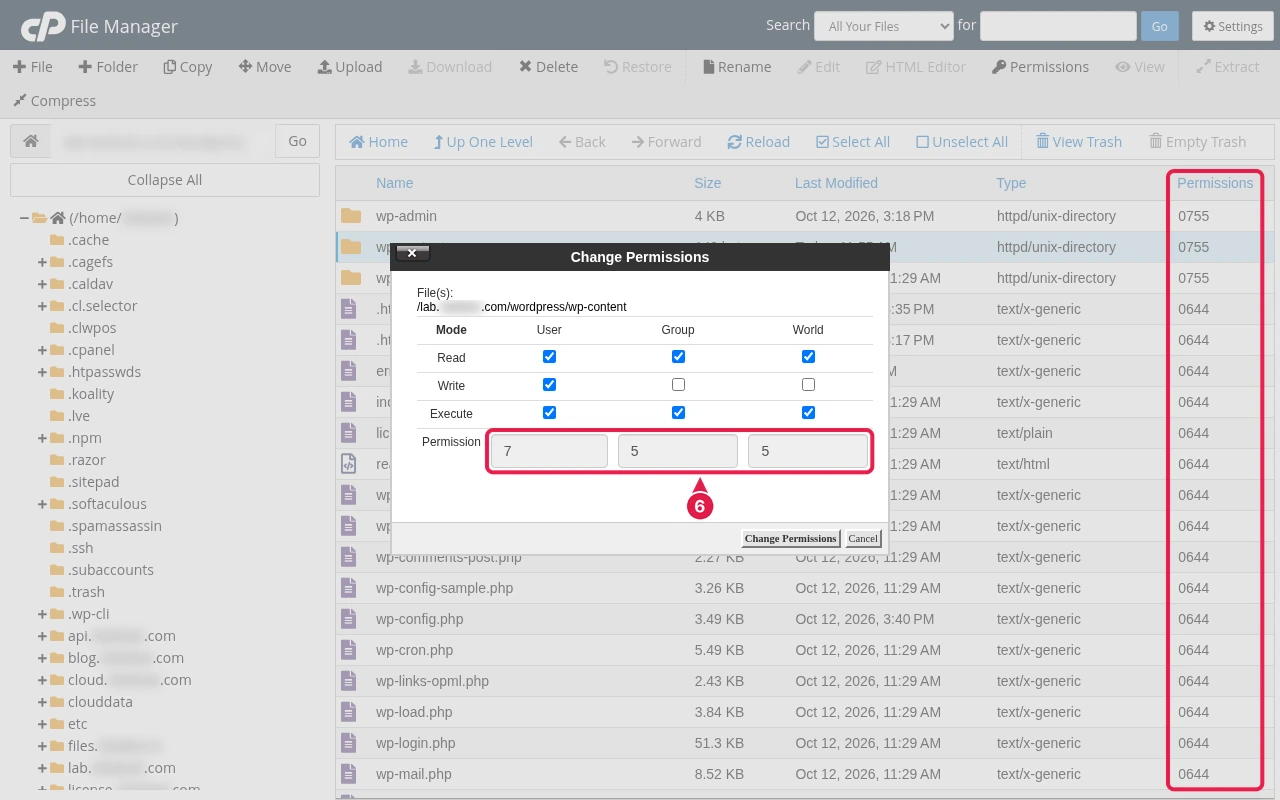Toggle the User Execute checkbox
Viewport: 1280px width, 800px height.
[549, 413]
